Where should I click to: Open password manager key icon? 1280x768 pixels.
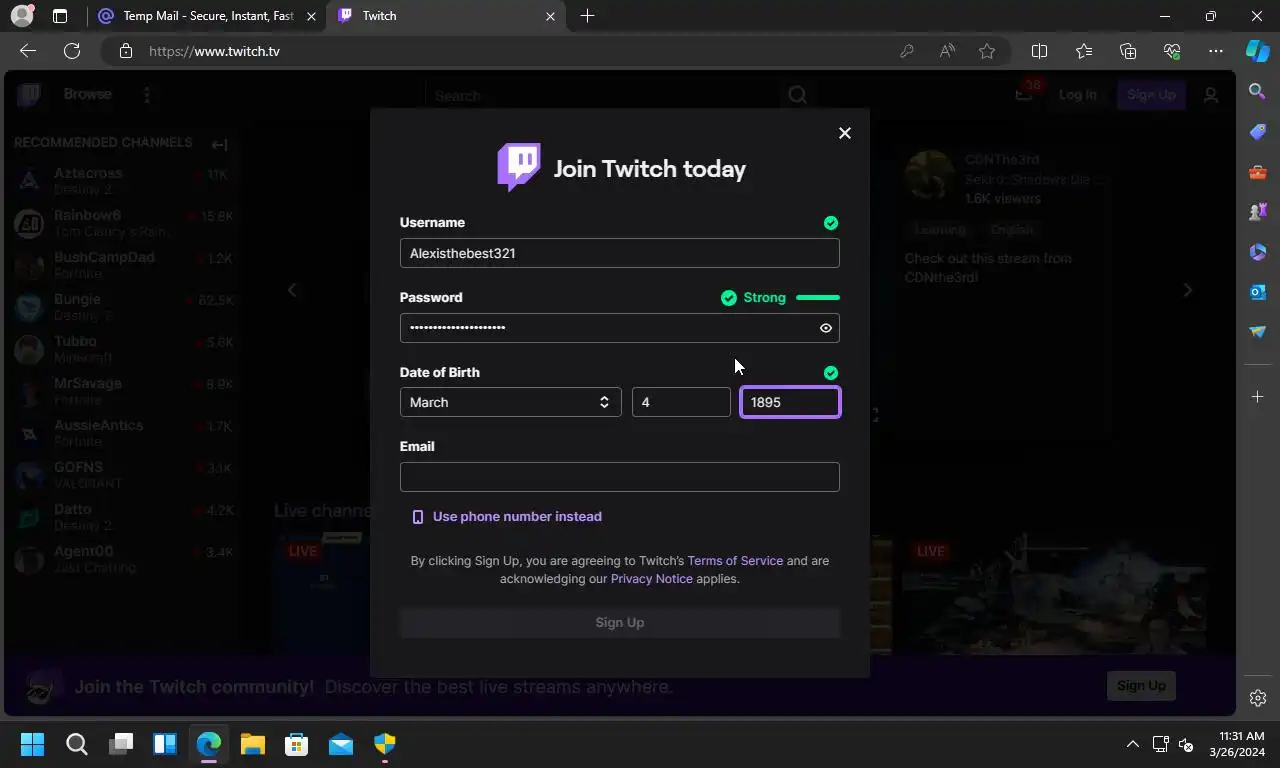907,51
